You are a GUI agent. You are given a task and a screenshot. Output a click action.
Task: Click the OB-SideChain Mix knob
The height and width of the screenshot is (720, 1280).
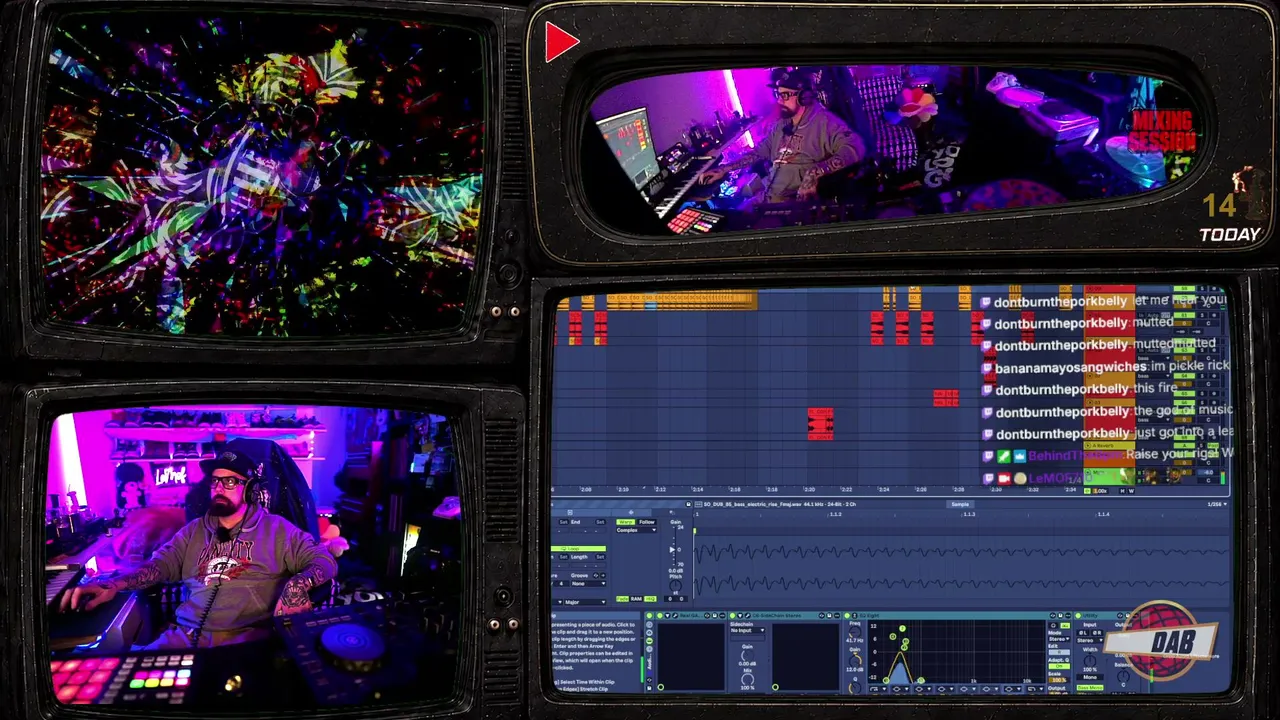tap(746, 681)
